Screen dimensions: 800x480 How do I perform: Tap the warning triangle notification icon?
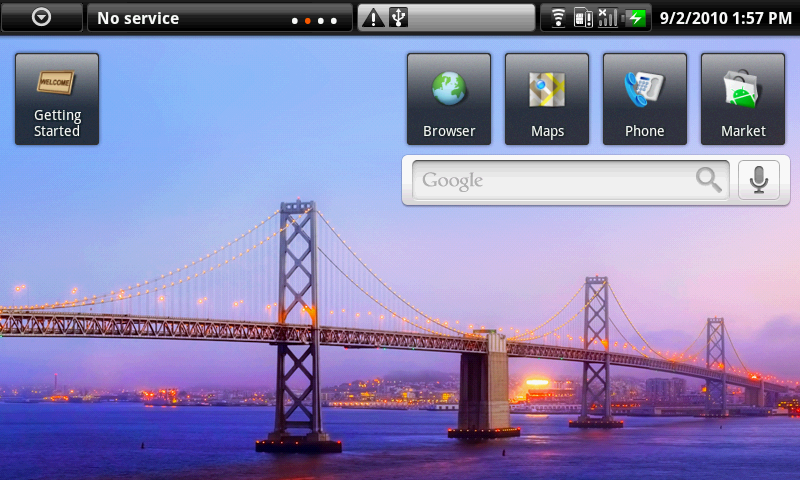373,18
